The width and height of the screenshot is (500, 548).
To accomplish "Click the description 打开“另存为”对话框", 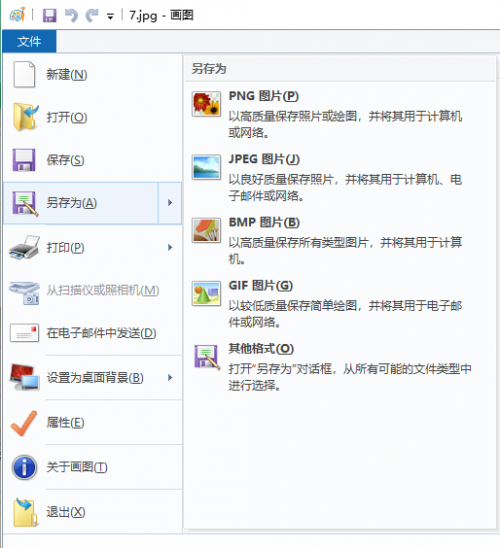I will tap(350, 377).
